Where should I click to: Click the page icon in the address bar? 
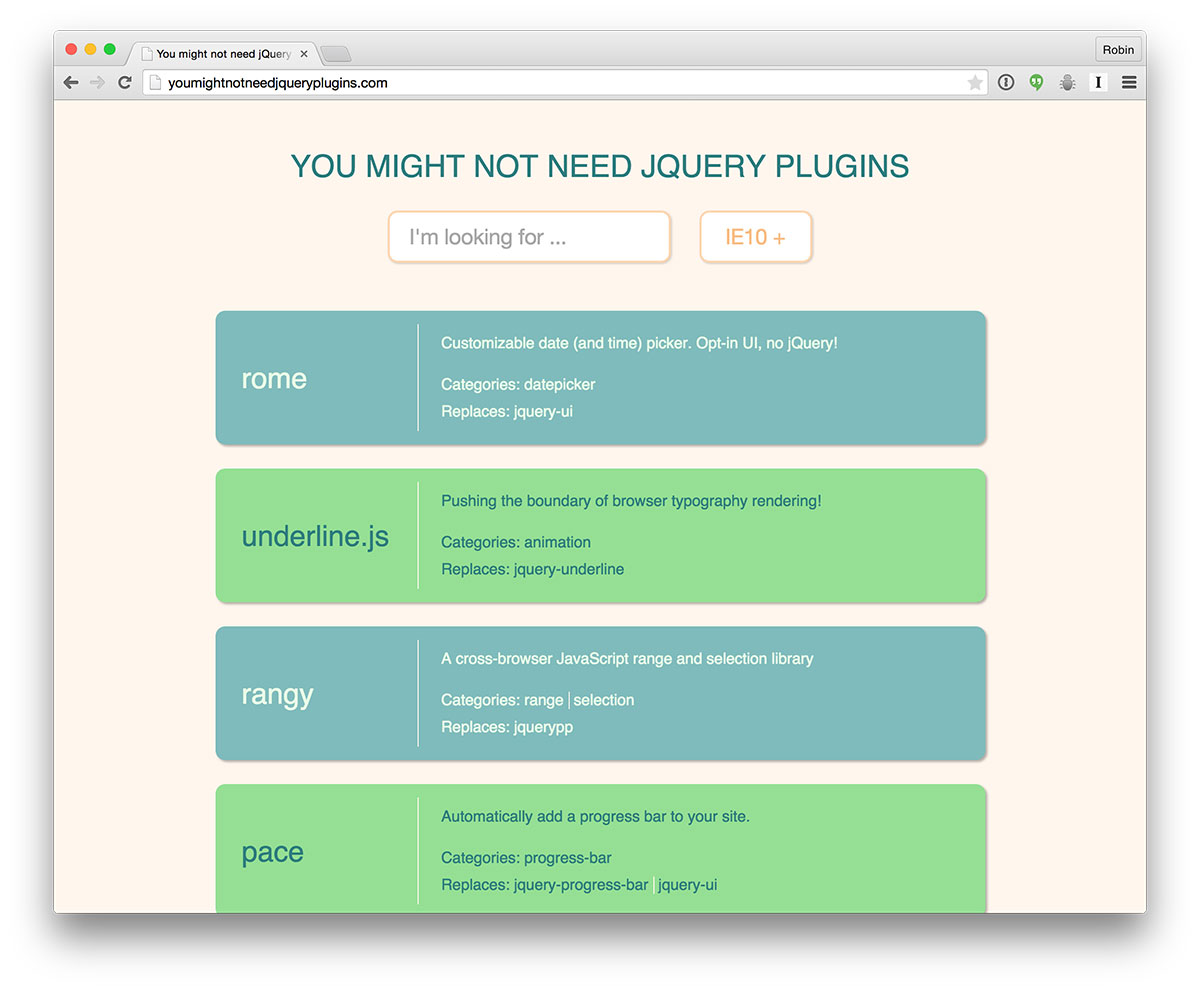pos(156,82)
